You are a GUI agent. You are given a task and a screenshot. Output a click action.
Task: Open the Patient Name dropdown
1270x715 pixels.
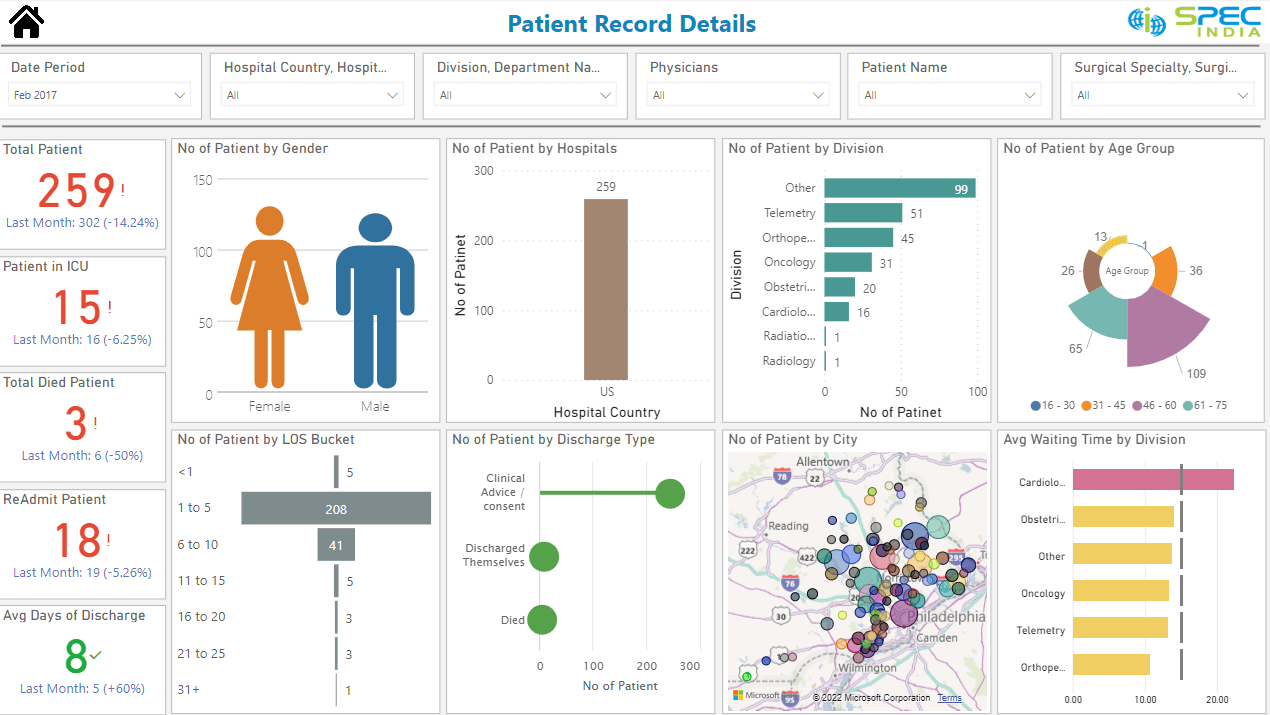point(951,95)
